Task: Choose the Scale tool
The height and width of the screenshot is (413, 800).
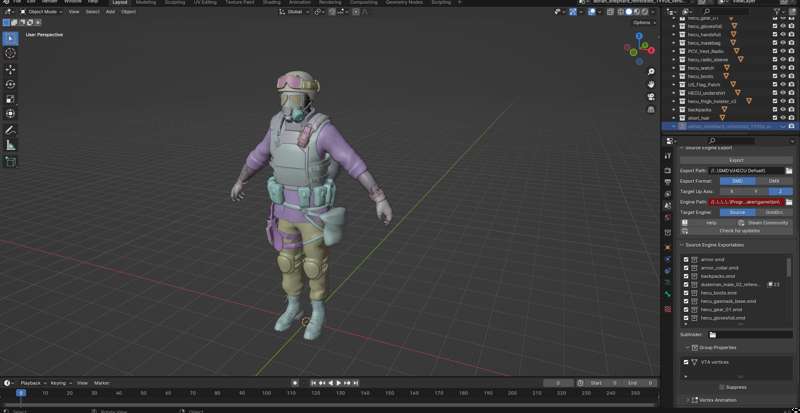Action: pyautogui.click(x=11, y=100)
